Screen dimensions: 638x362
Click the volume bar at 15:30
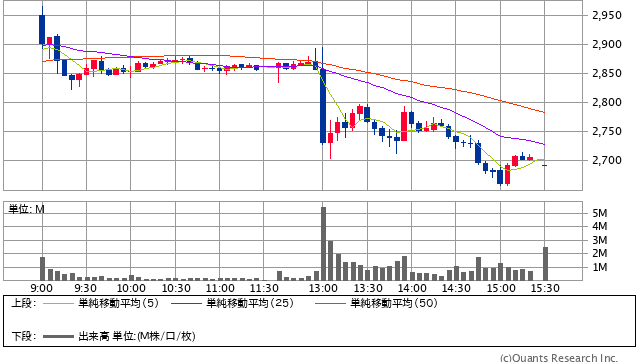[545, 264]
